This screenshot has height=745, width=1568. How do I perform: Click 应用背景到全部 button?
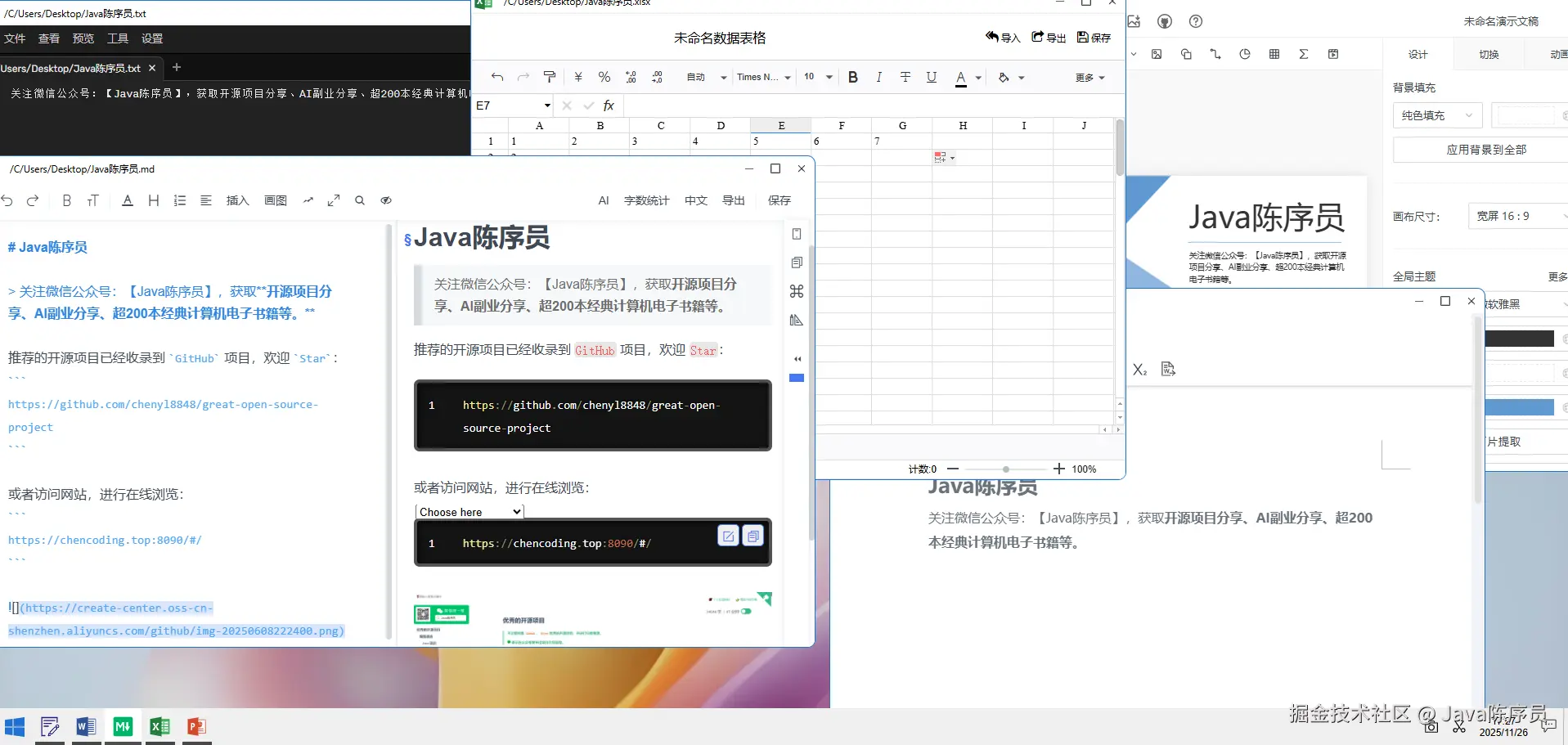click(x=1486, y=150)
